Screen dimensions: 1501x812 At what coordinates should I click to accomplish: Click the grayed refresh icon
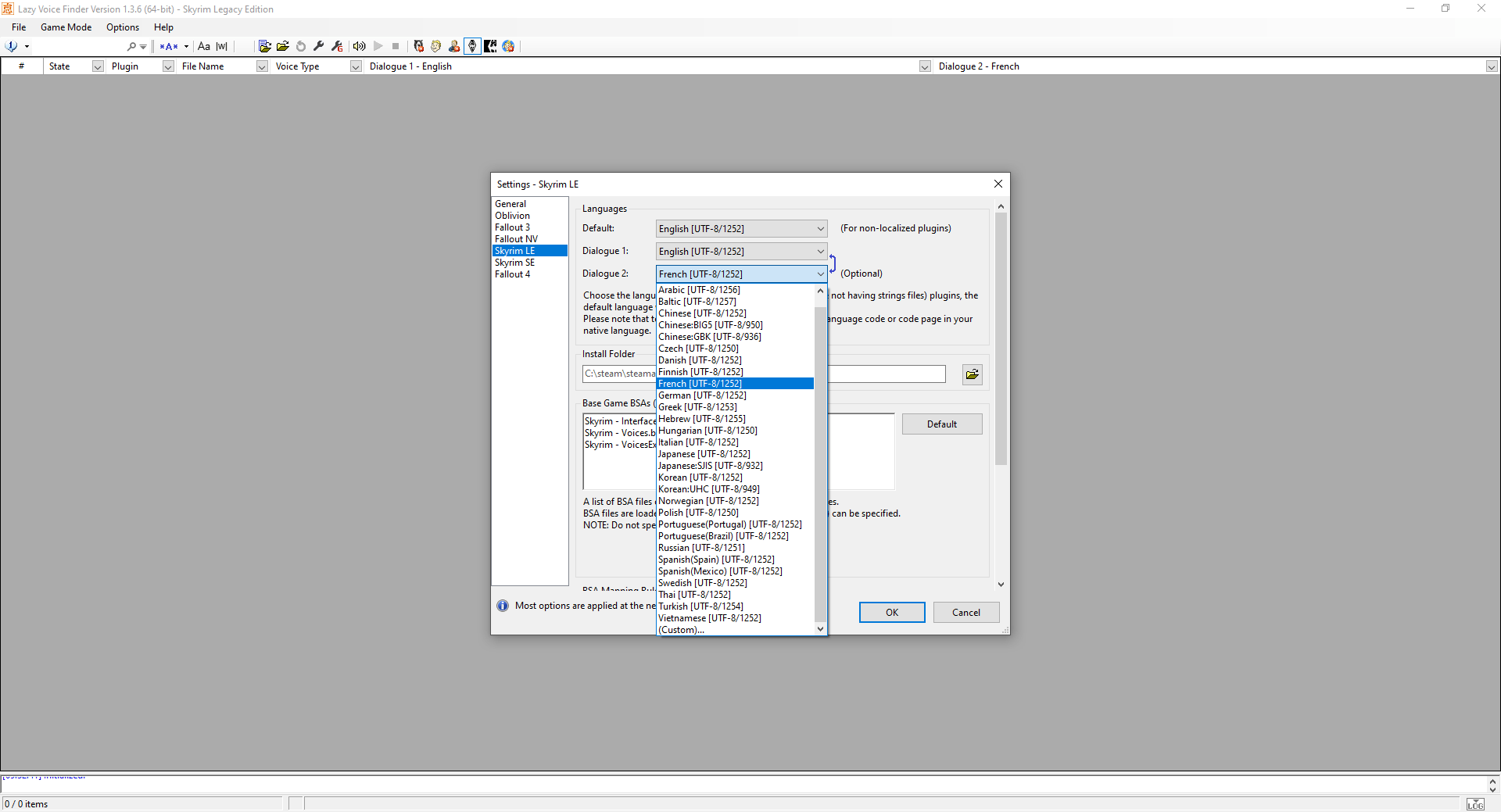pos(301,46)
